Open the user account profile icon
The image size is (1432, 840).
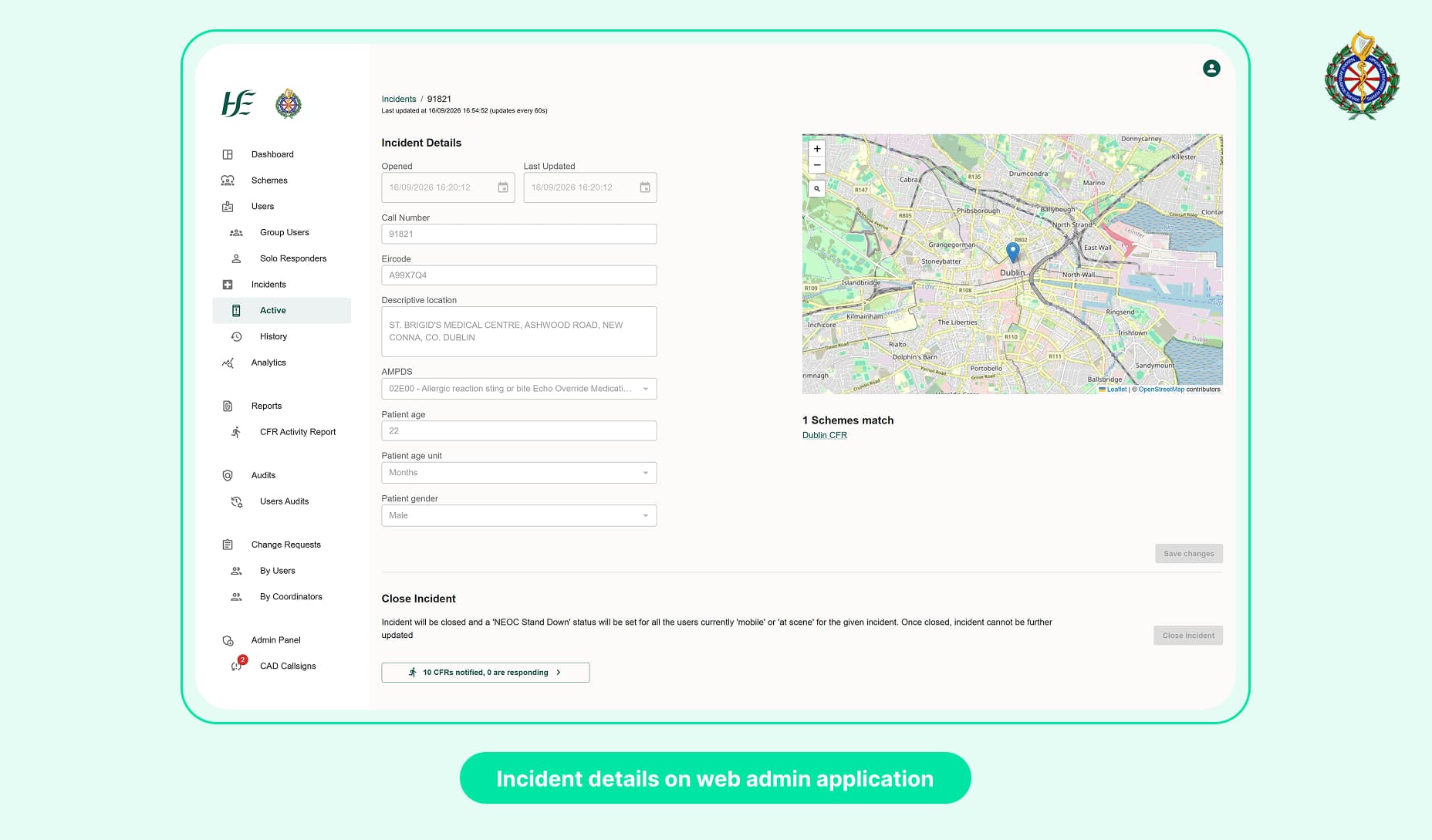click(x=1211, y=69)
